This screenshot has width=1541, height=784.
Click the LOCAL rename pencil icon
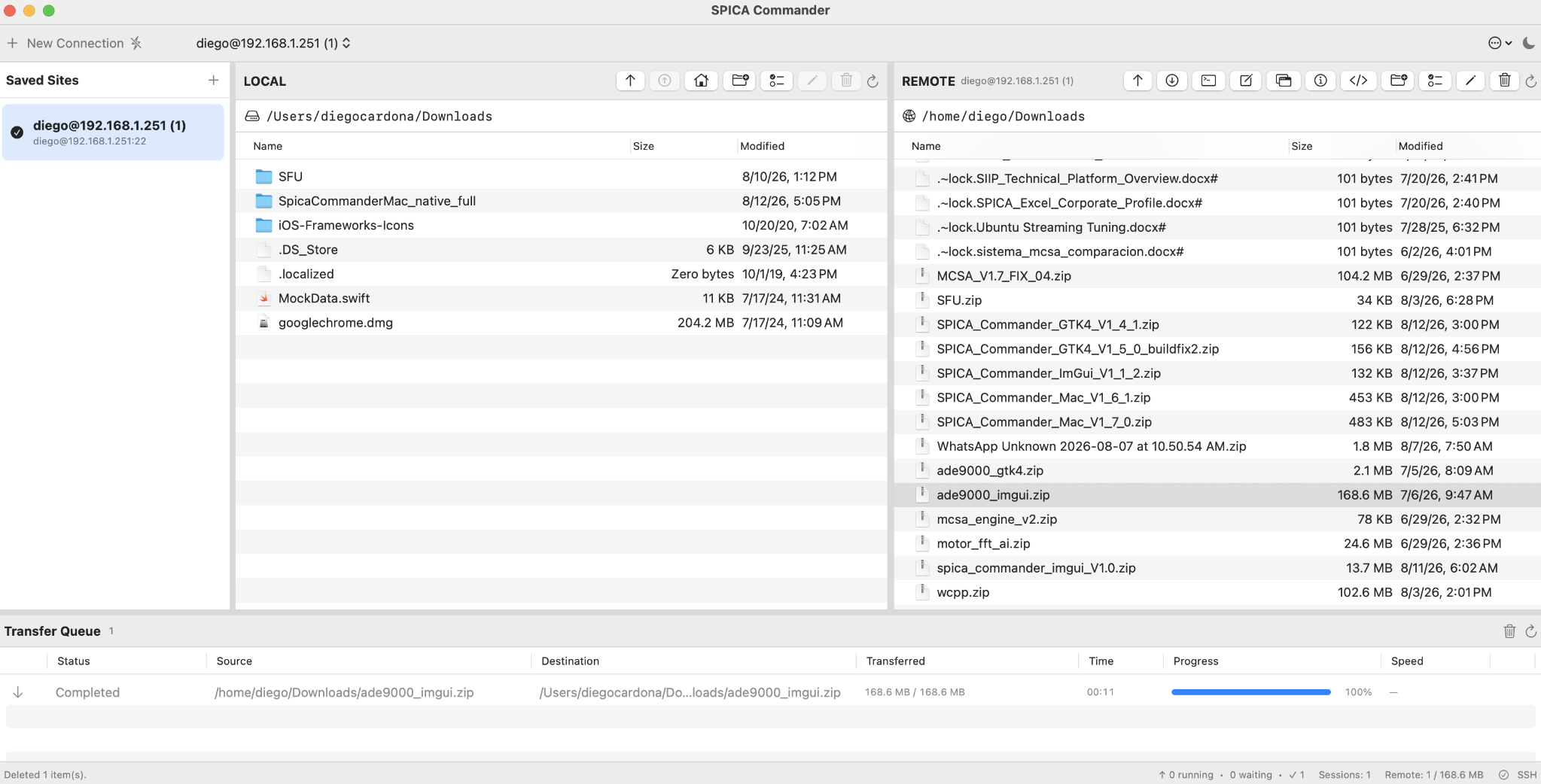pos(812,81)
